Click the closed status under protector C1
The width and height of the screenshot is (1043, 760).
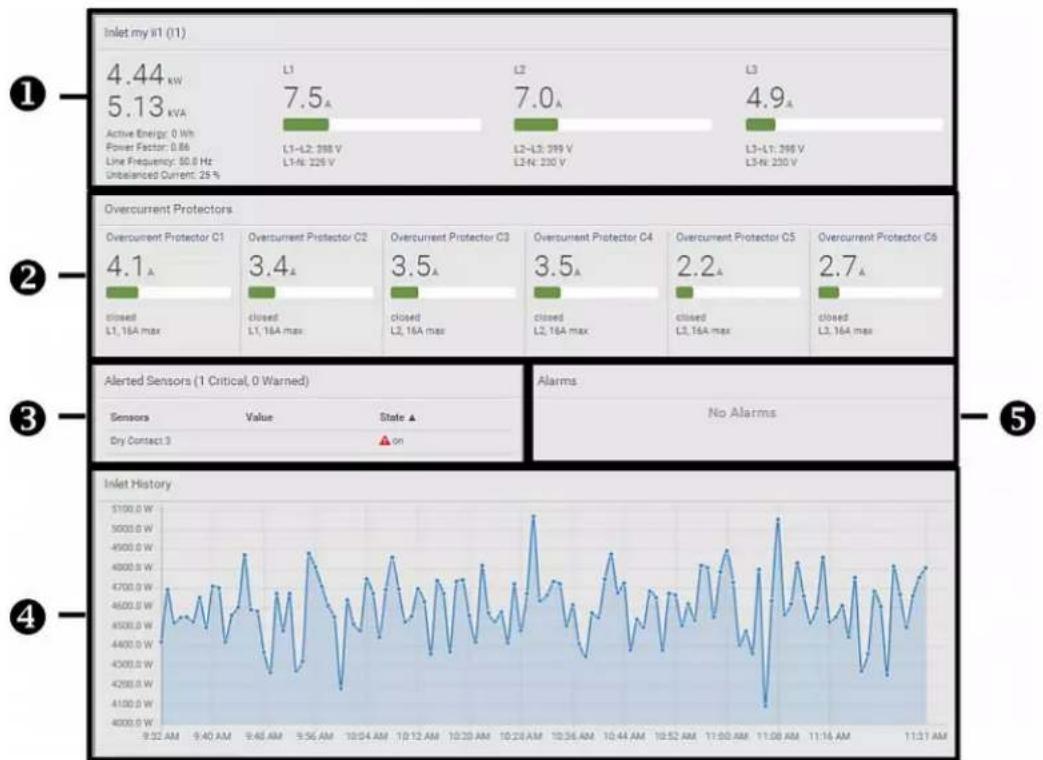coord(120,317)
